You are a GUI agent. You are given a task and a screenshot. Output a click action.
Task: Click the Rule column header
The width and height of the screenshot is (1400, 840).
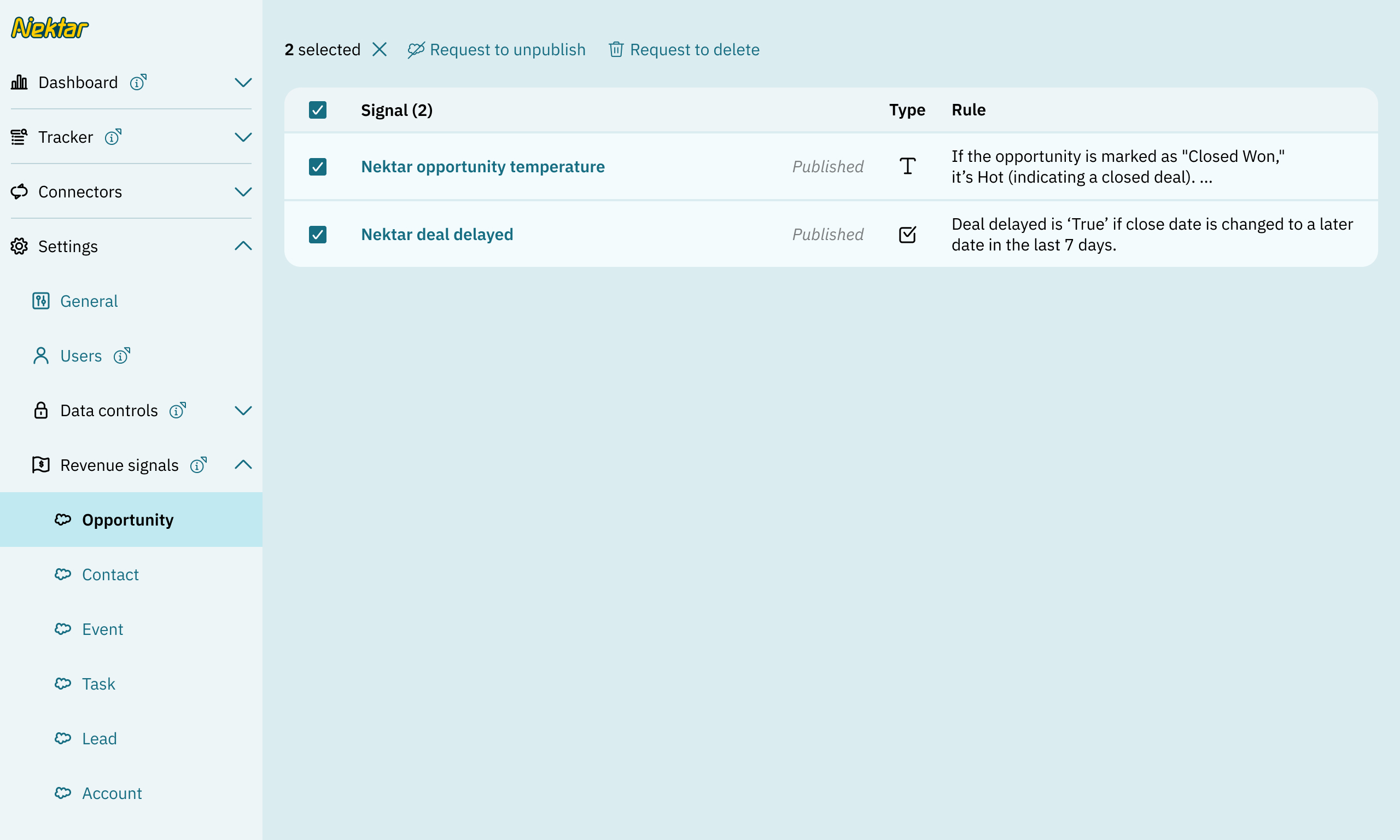coord(968,110)
